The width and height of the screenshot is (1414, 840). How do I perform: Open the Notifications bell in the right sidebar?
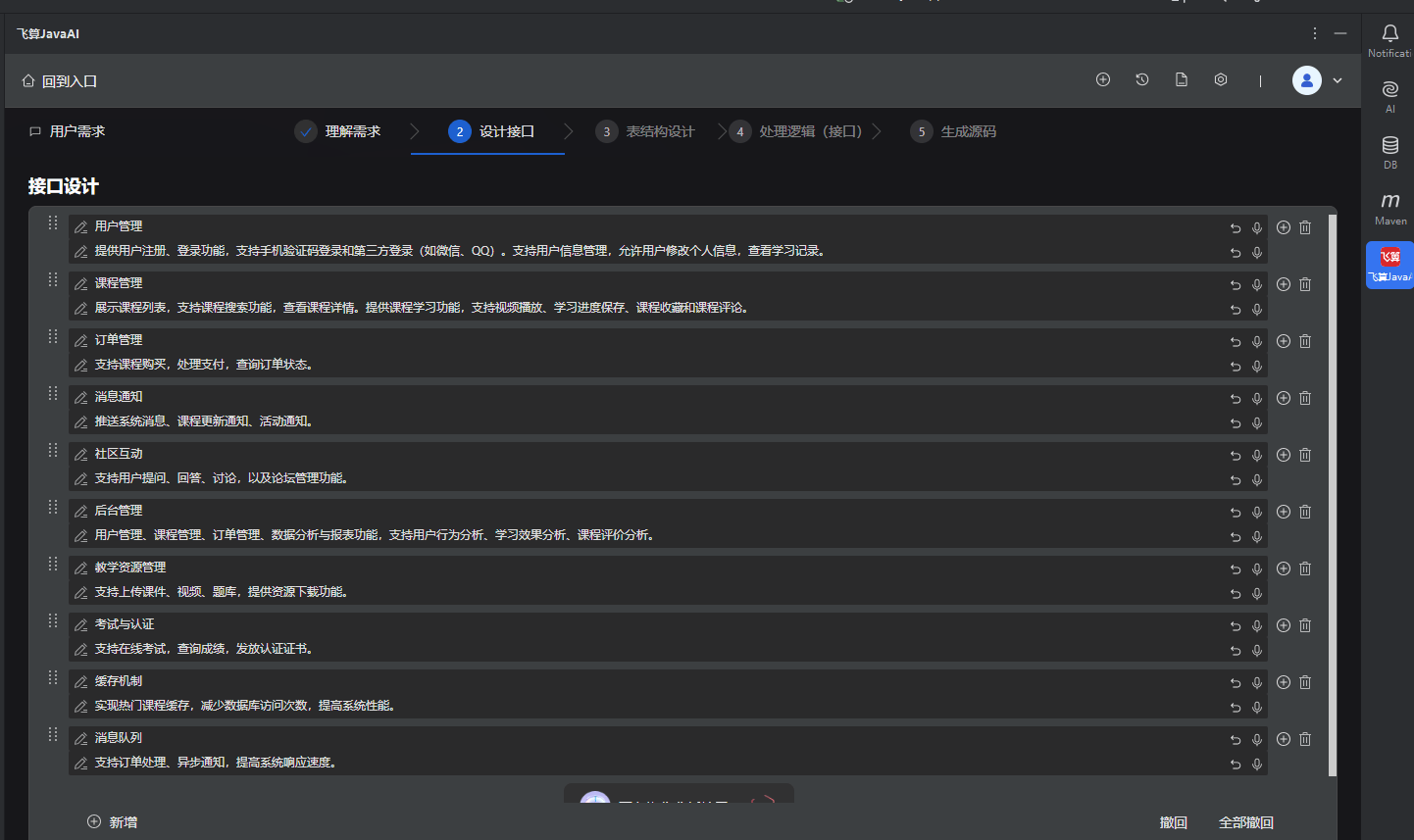[x=1390, y=40]
